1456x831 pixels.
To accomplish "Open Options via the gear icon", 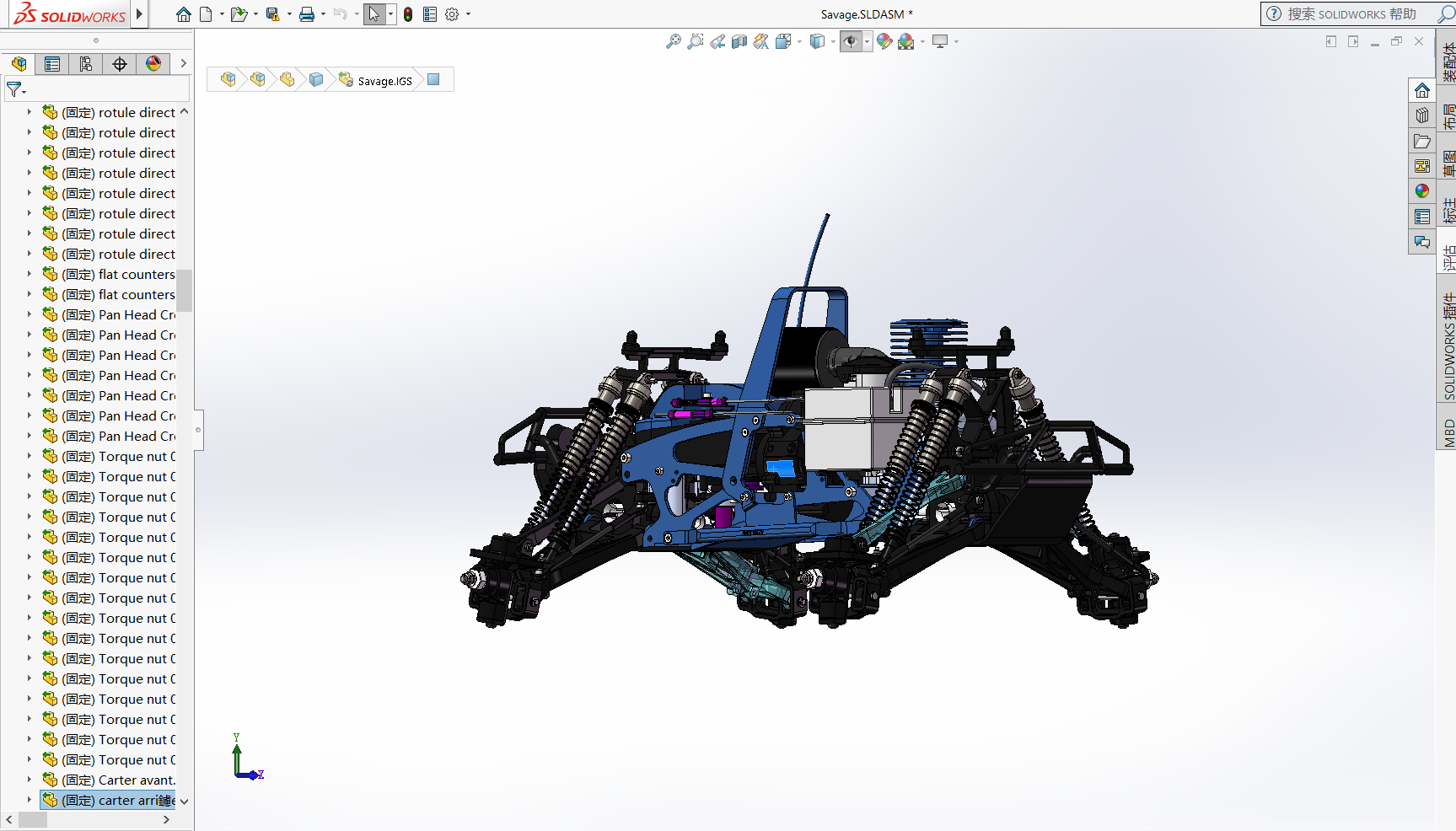I will click(x=452, y=14).
